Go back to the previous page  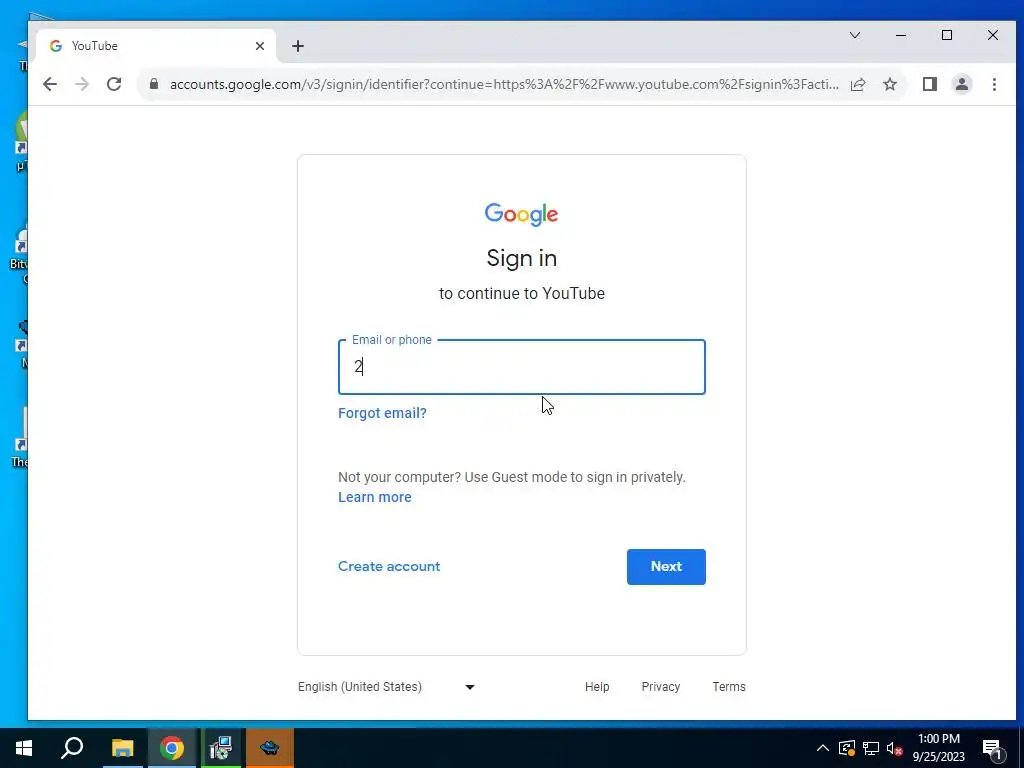coord(50,84)
